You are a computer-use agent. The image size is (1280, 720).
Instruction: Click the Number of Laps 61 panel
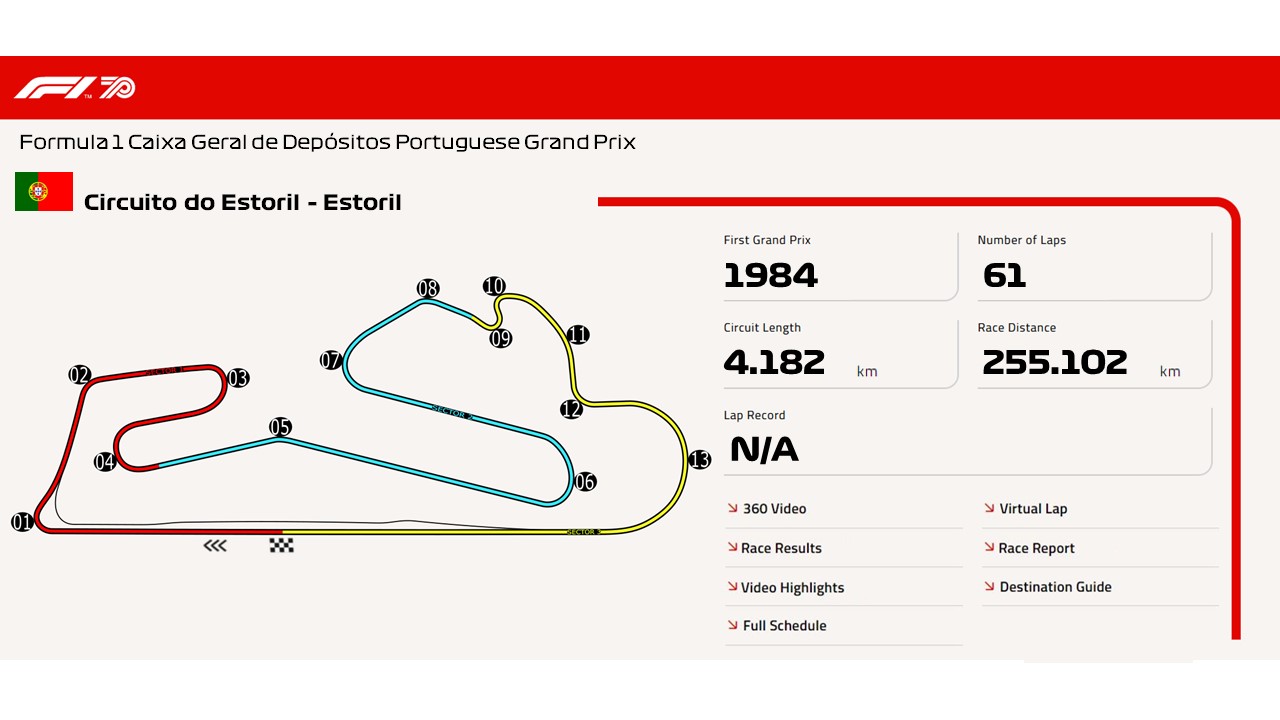pos(1093,266)
